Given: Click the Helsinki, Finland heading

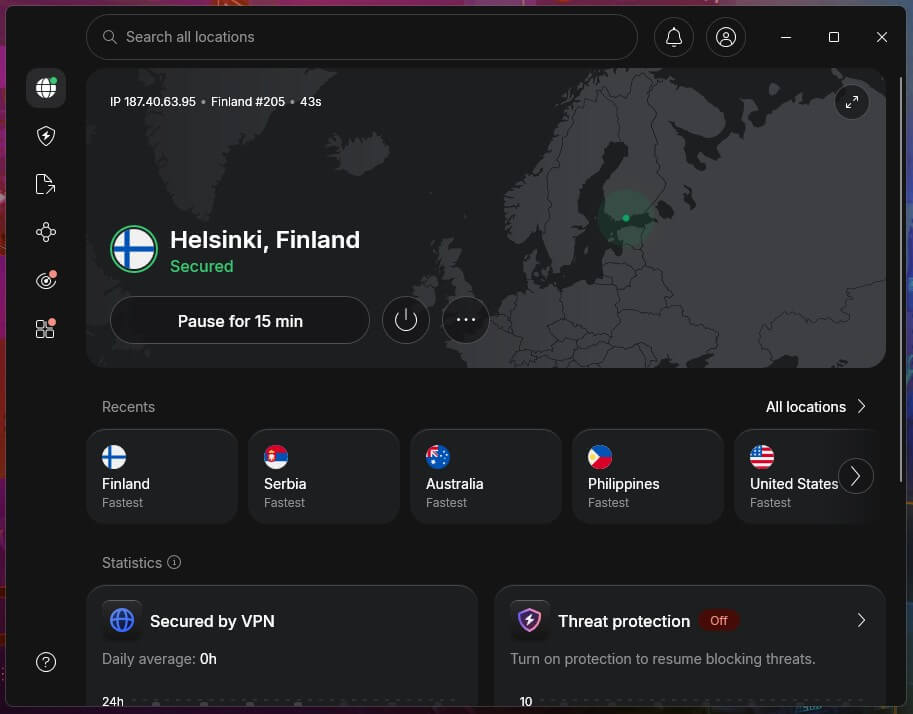Looking at the screenshot, I should click(265, 240).
